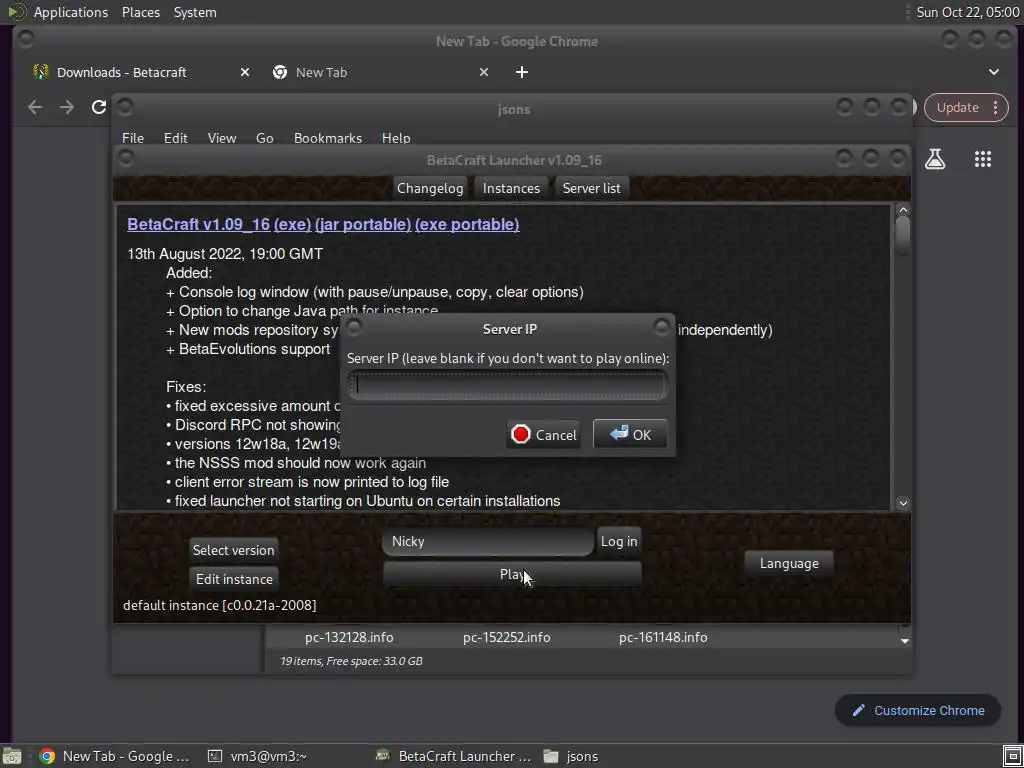
Task: Open File menu in jsons window
Action: 133,138
